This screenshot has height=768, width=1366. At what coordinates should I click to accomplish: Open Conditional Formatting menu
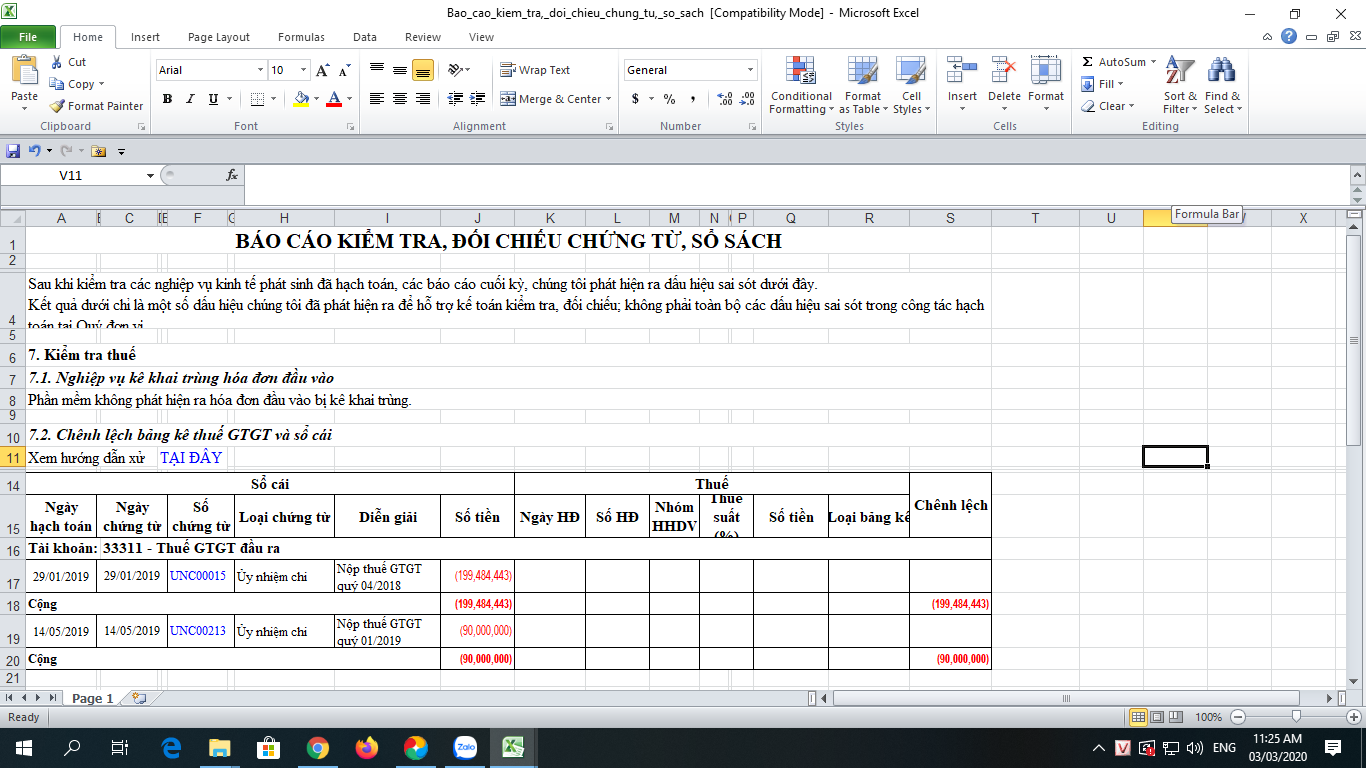point(801,88)
